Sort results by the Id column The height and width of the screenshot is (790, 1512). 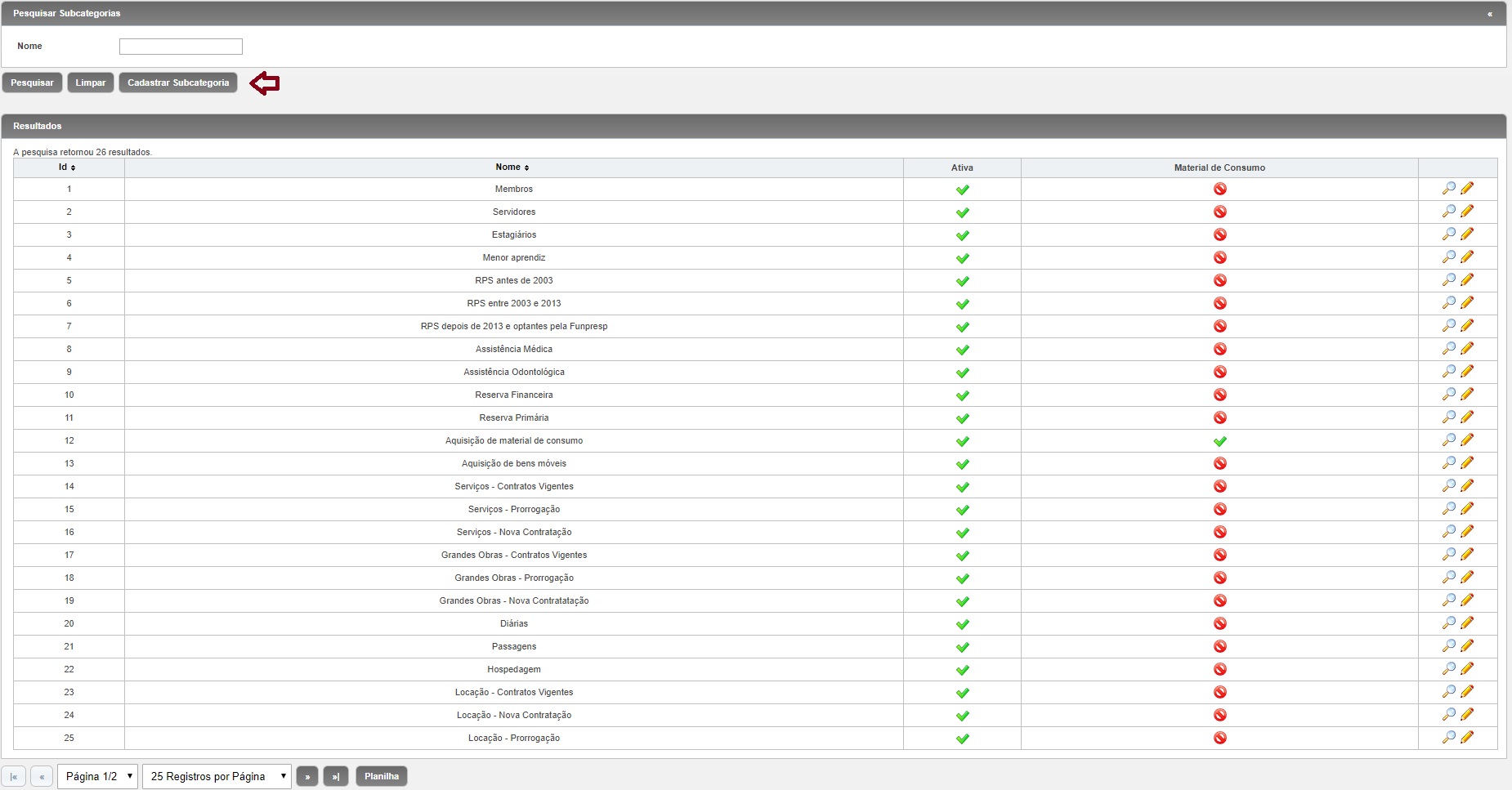pyautogui.click(x=67, y=167)
